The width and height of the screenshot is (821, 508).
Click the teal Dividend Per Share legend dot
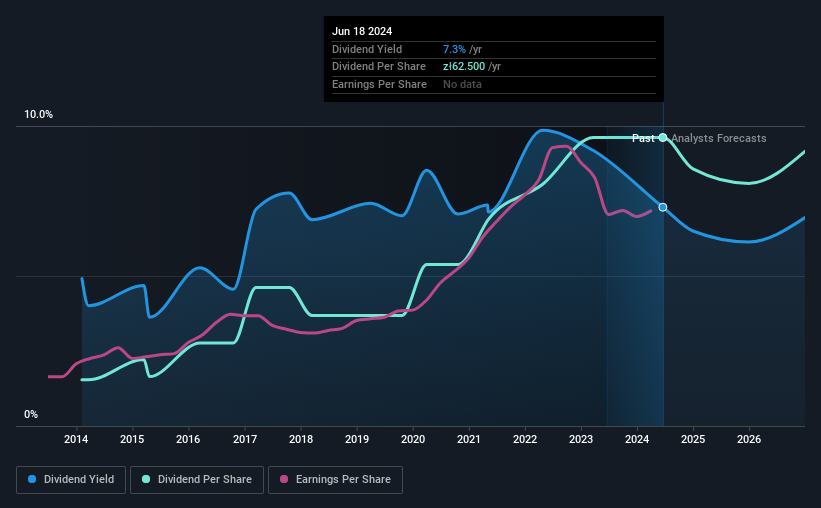click(146, 479)
